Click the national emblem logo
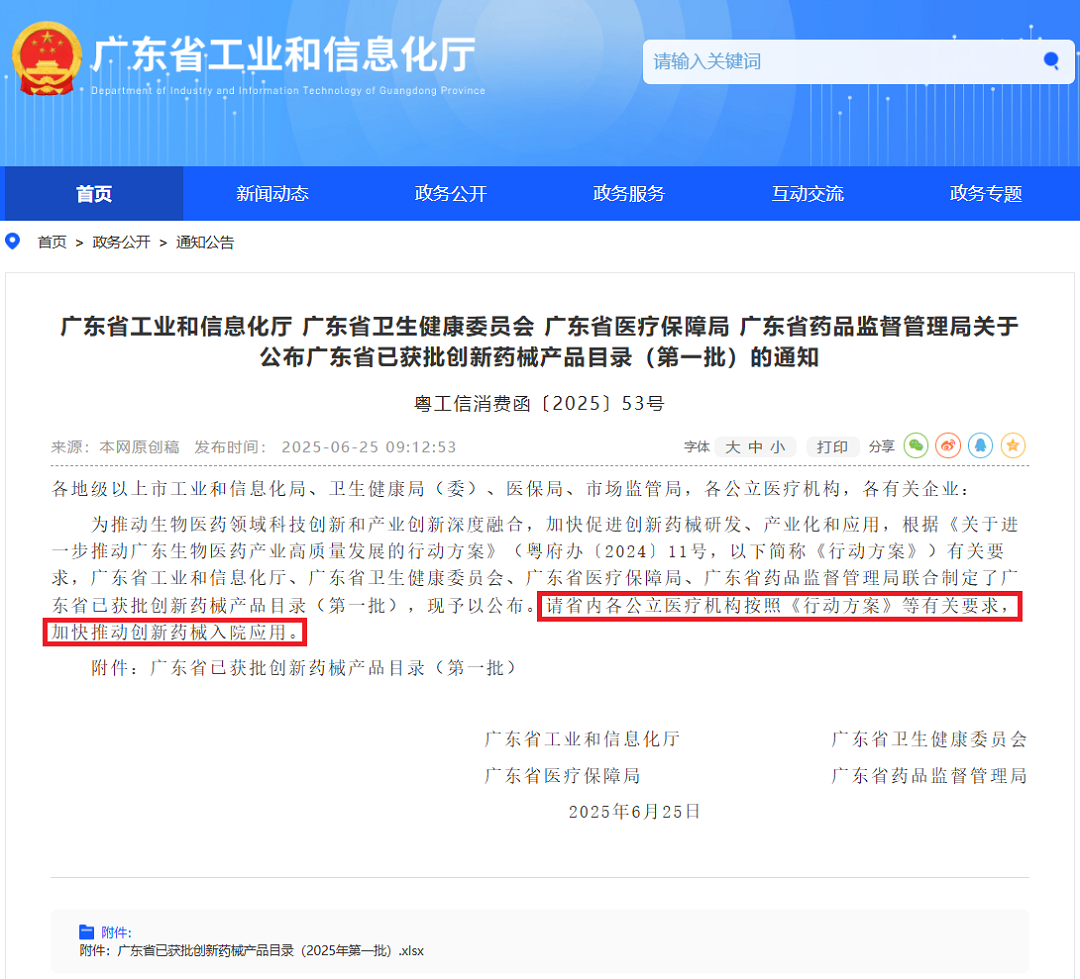The height and width of the screenshot is (979, 1080). [x=46, y=59]
